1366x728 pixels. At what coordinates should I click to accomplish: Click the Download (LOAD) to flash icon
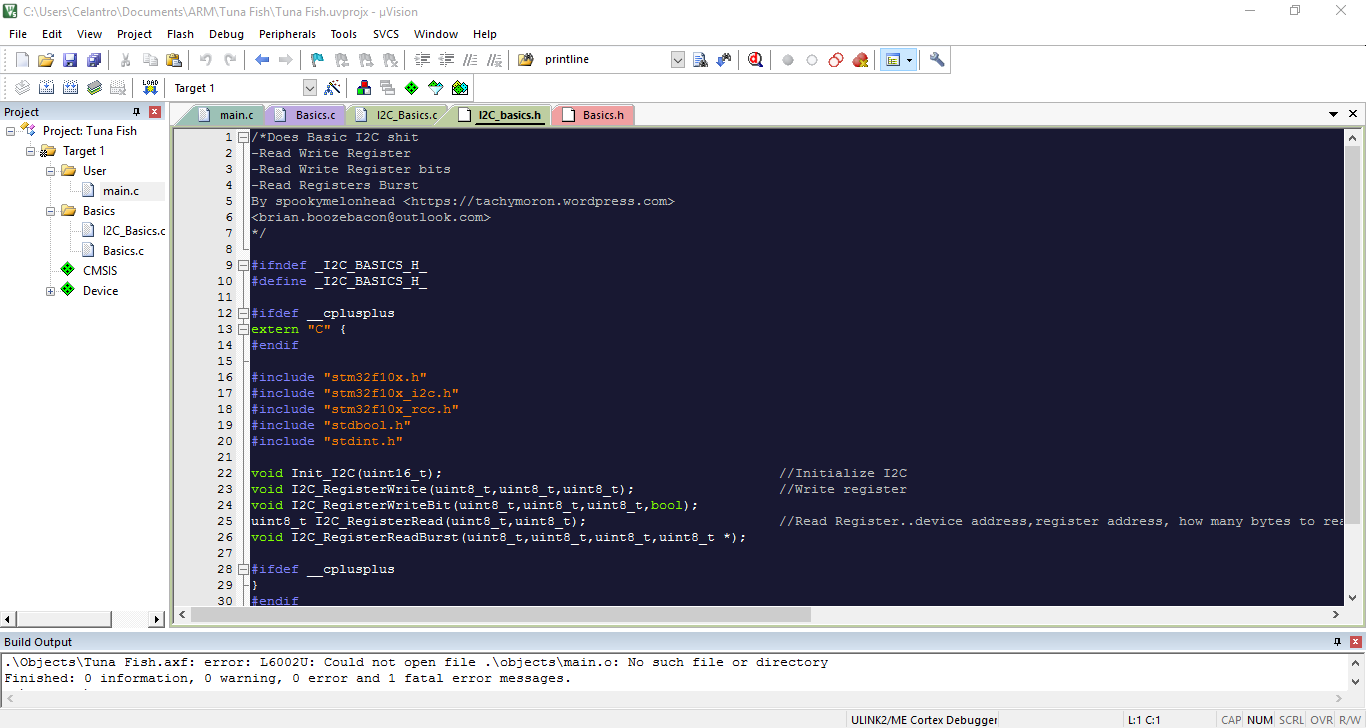(x=150, y=88)
